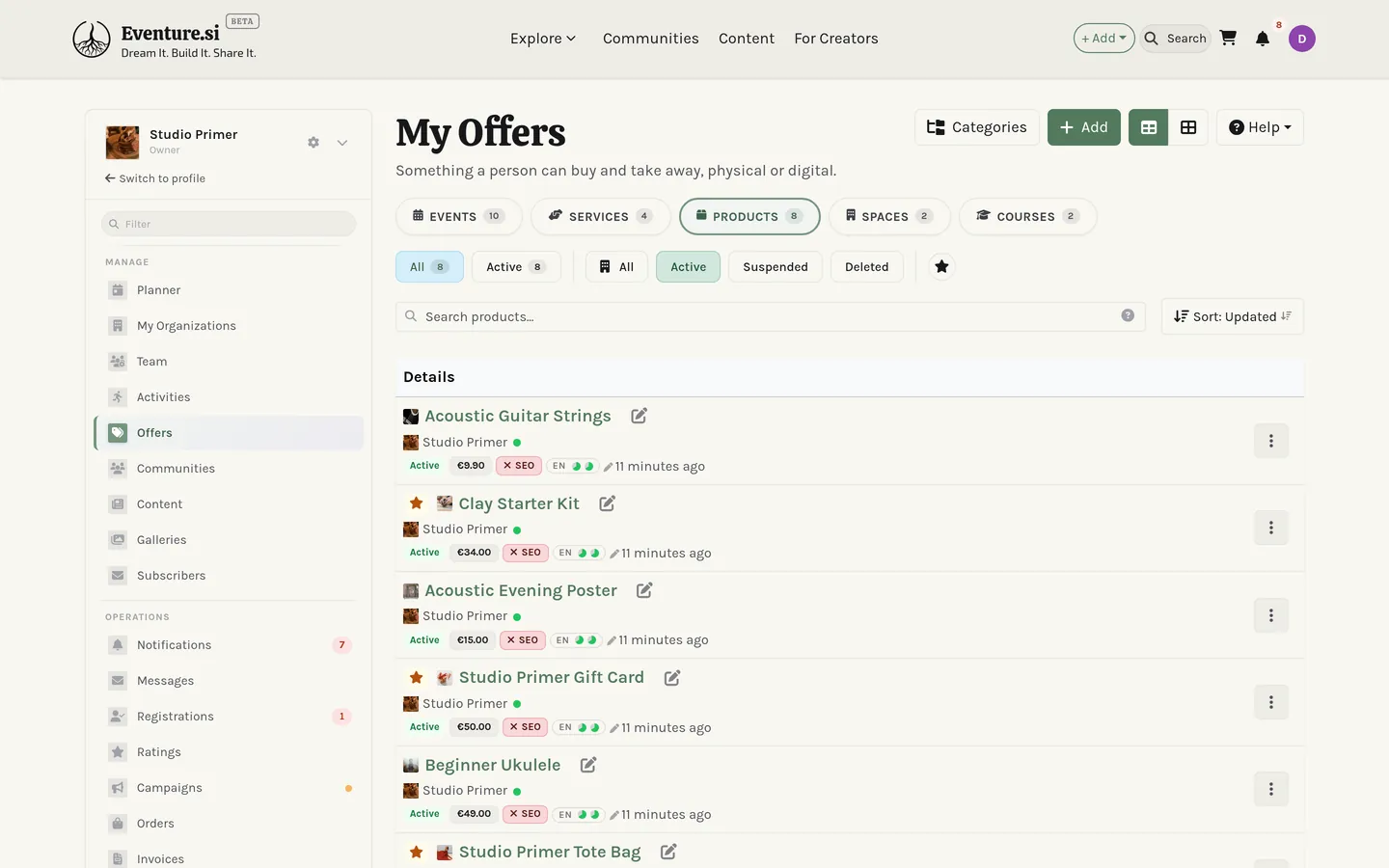The height and width of the screenshot is (868, 1389).
Task: Open Campaigns in the sidebar
Action: pos(230,788)
